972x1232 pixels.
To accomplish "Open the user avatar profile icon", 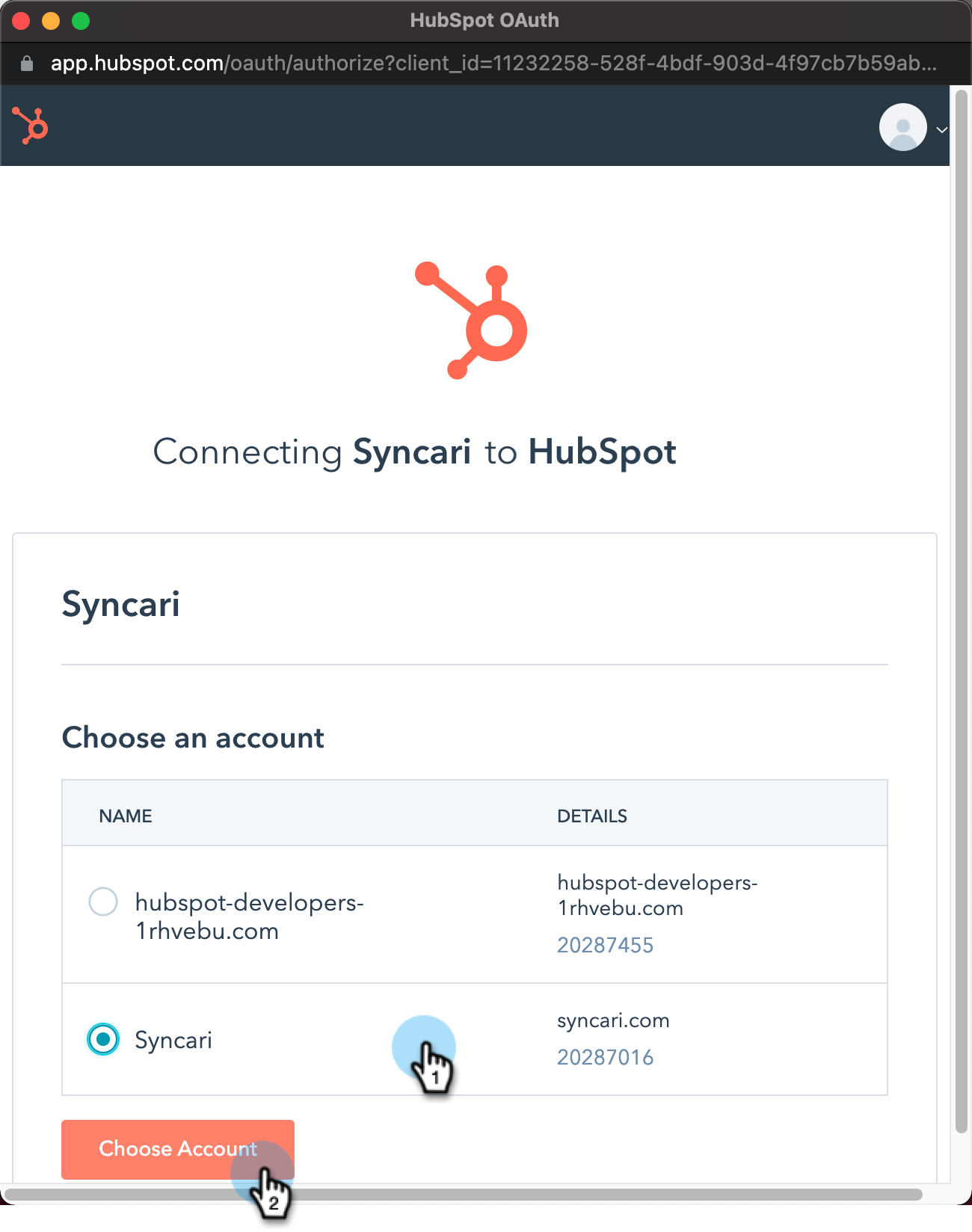I will click(x=902, y=127).
